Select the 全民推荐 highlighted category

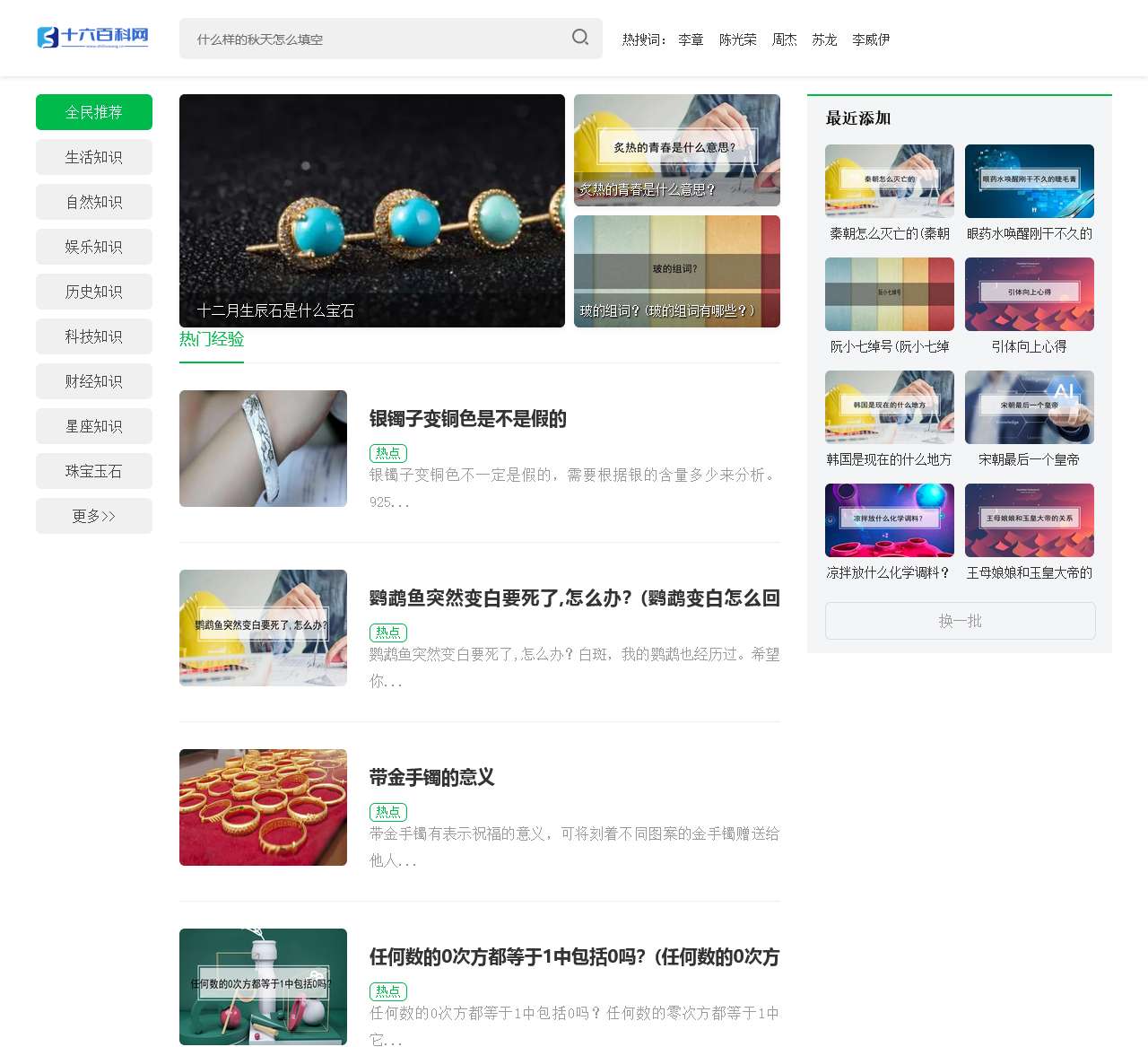click(93, 112)
